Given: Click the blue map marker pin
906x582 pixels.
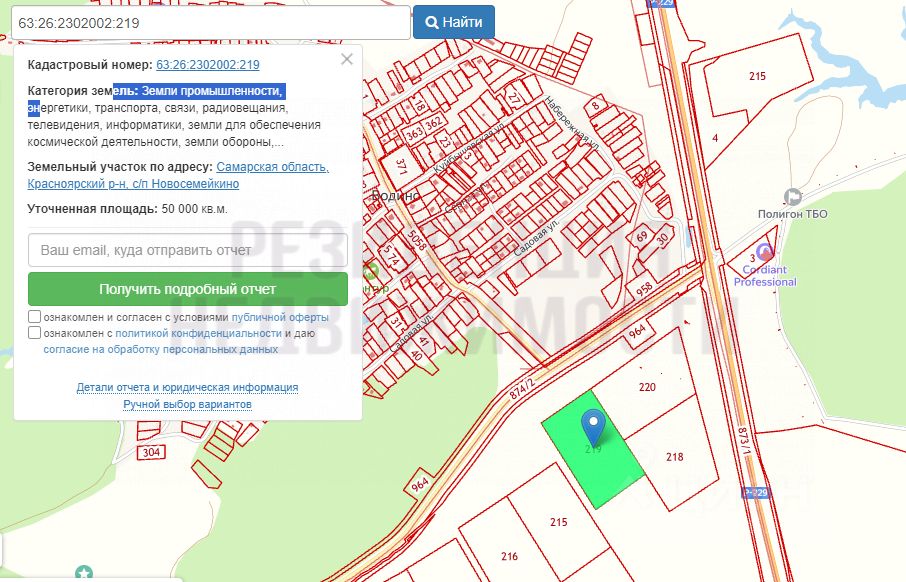Looking at the screenshot, I should (x=594, y=426).
